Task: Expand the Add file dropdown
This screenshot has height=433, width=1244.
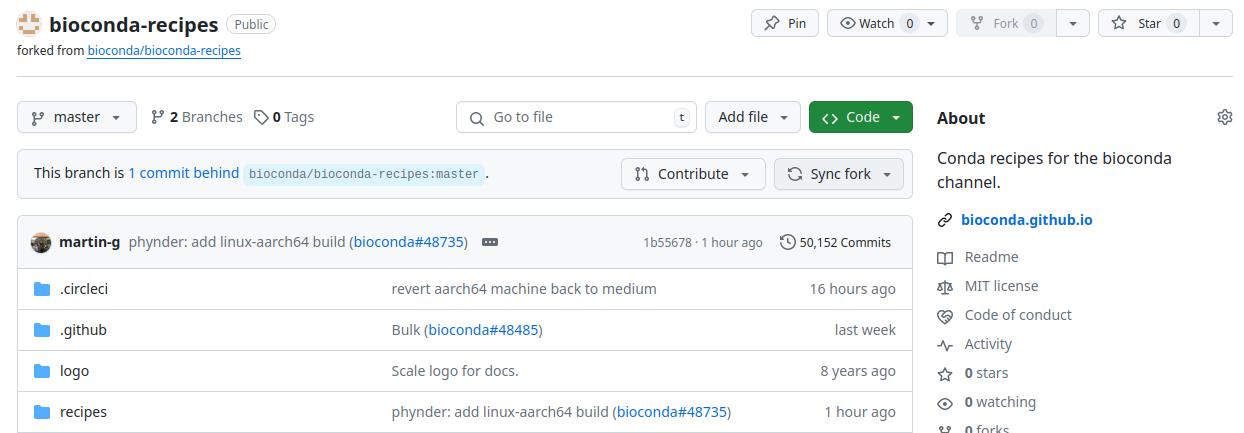Action: pos(753,117)
